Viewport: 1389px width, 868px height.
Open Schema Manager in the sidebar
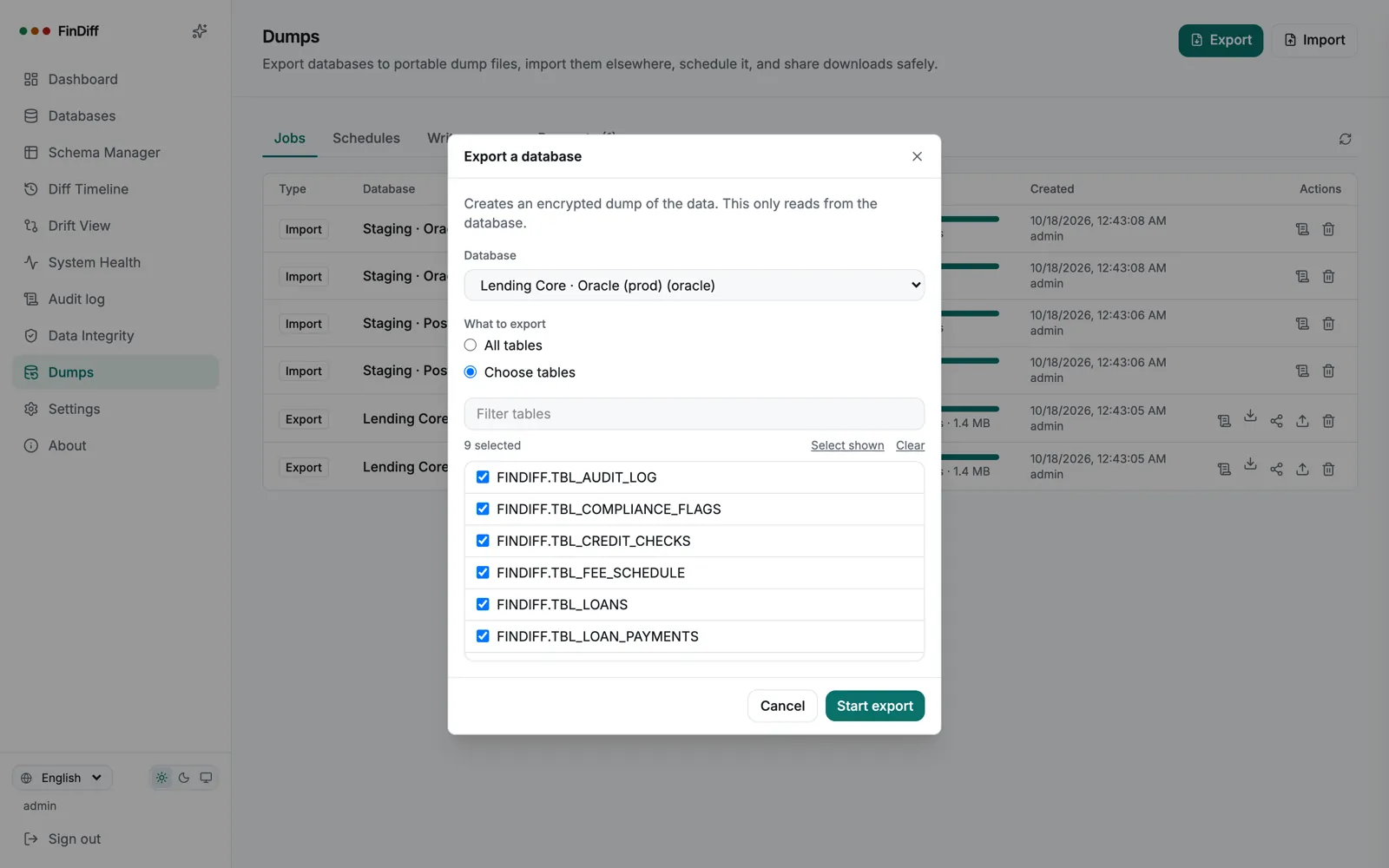pyautogui.click(x=115, y=152)
